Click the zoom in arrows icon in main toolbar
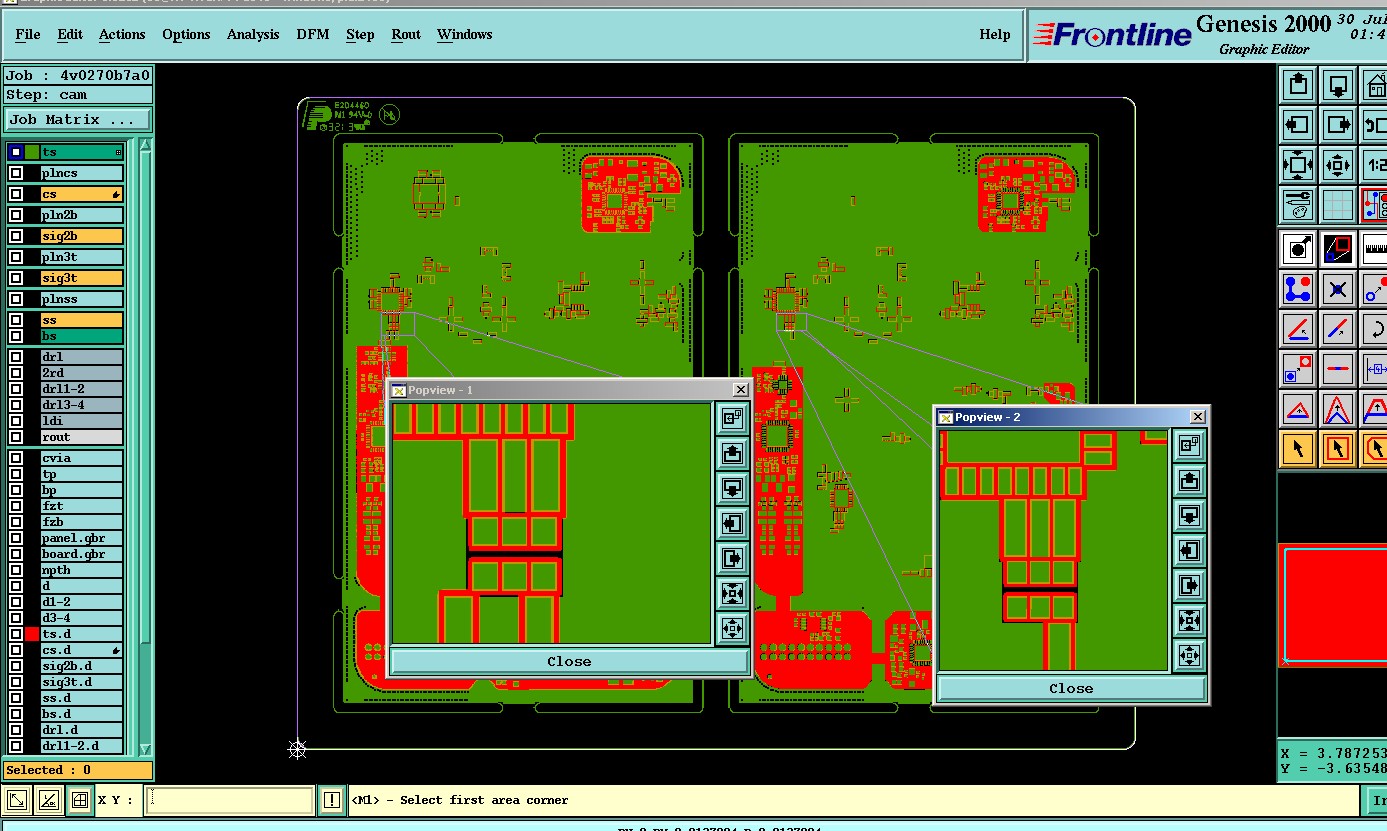Screen dimensions: 1387x831 click(x=1298, y=165)
